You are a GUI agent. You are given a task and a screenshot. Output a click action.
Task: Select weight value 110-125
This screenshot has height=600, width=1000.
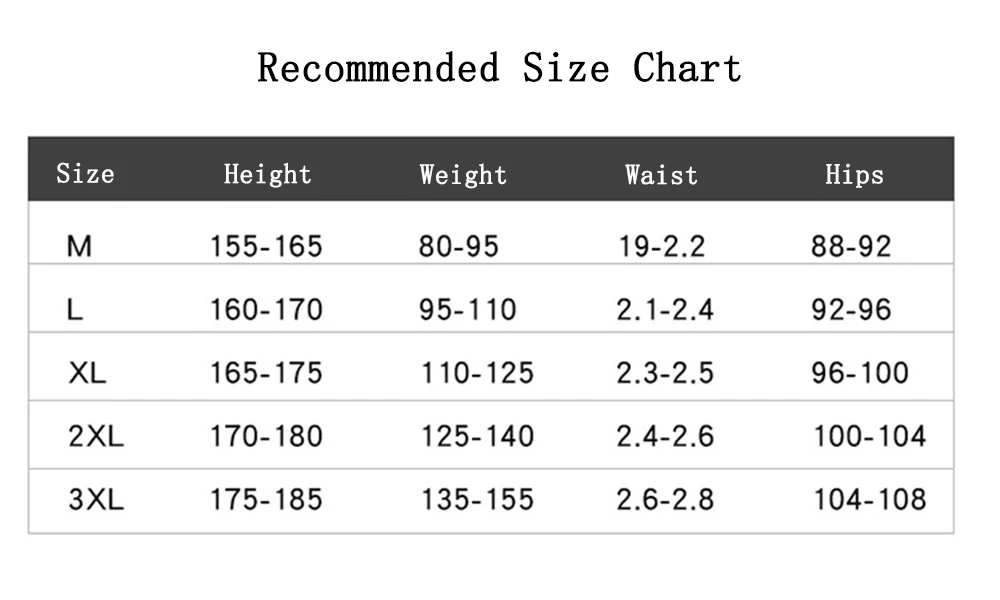(478, 373)
